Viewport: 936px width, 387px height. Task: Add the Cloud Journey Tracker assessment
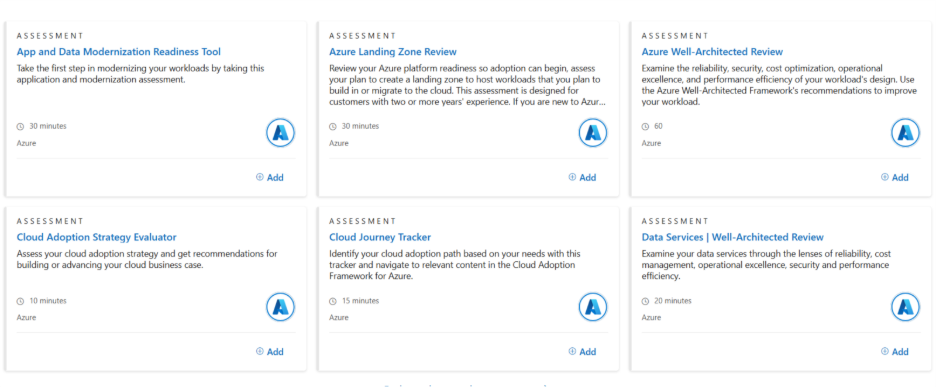582,352
